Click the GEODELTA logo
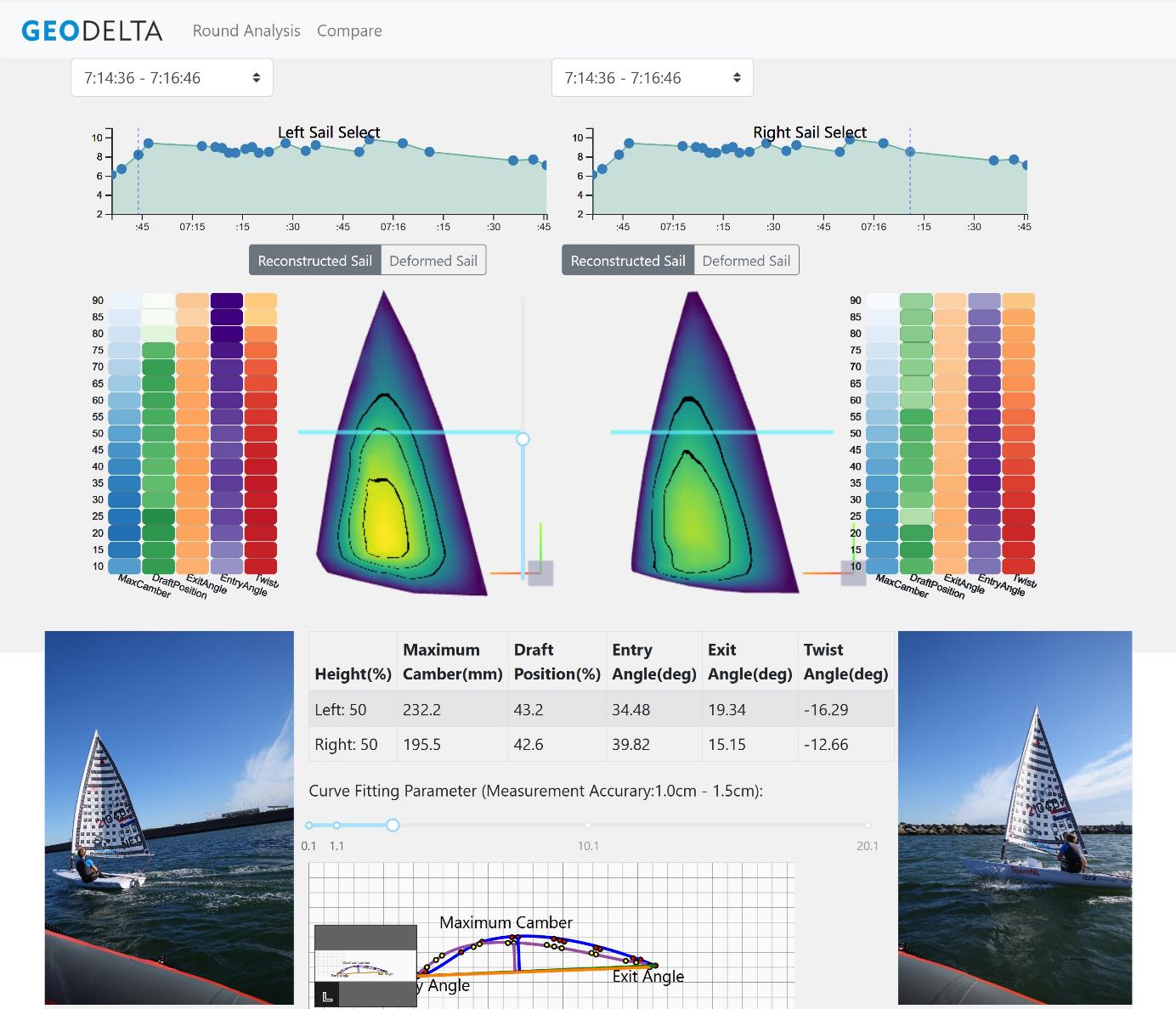 click(92, 31)
